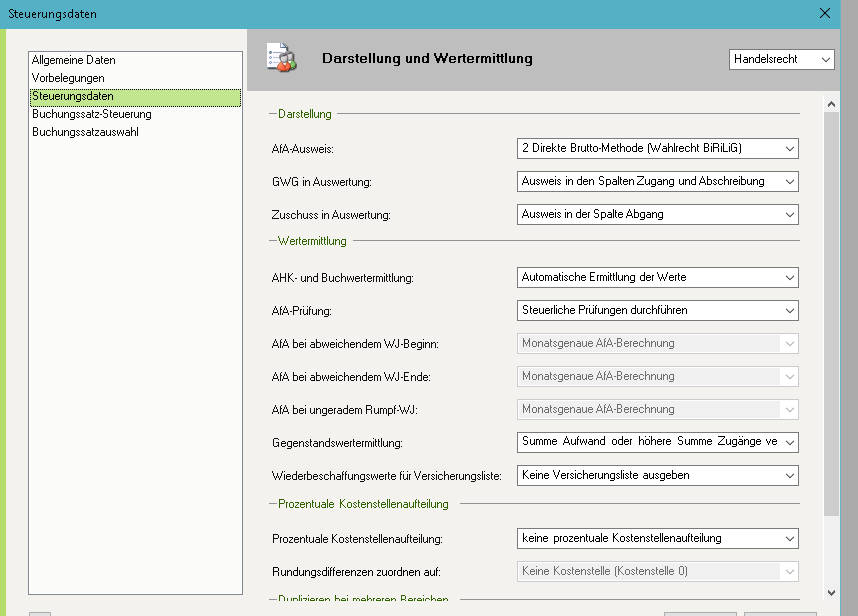Open Vorbelegungen section in left list
This screenshot has width=858, height=616.
coord(68,78)
